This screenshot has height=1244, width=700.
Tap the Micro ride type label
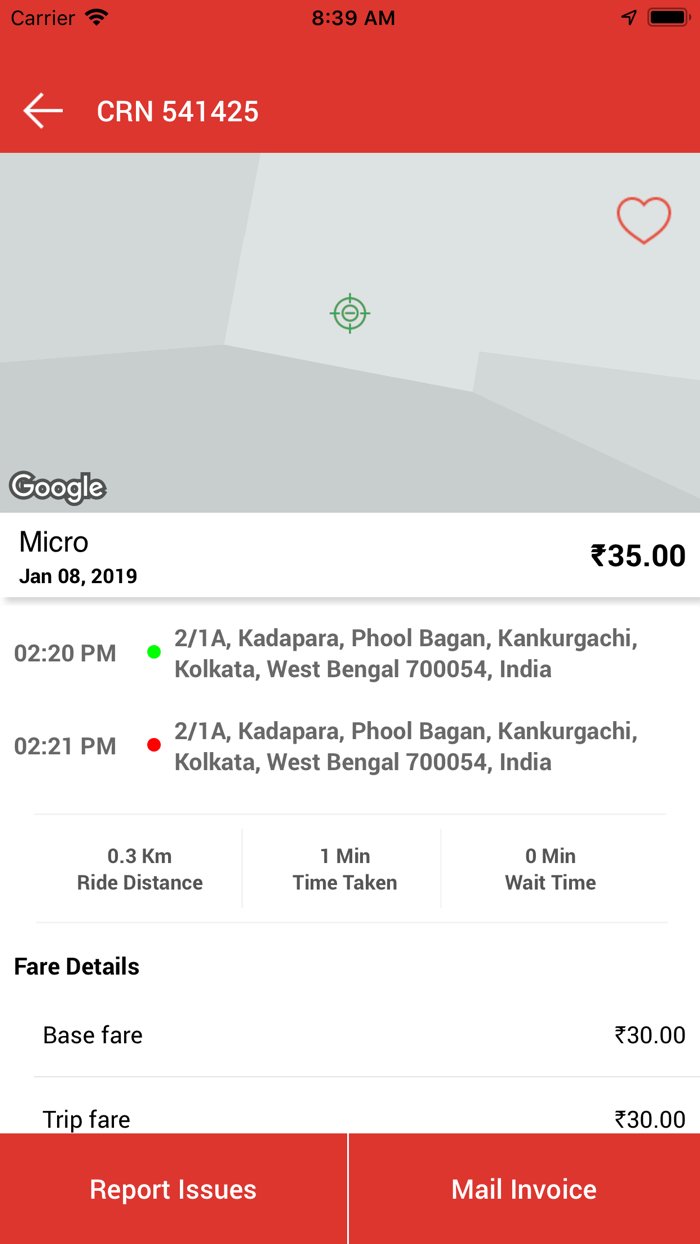(x=54, y=542)
